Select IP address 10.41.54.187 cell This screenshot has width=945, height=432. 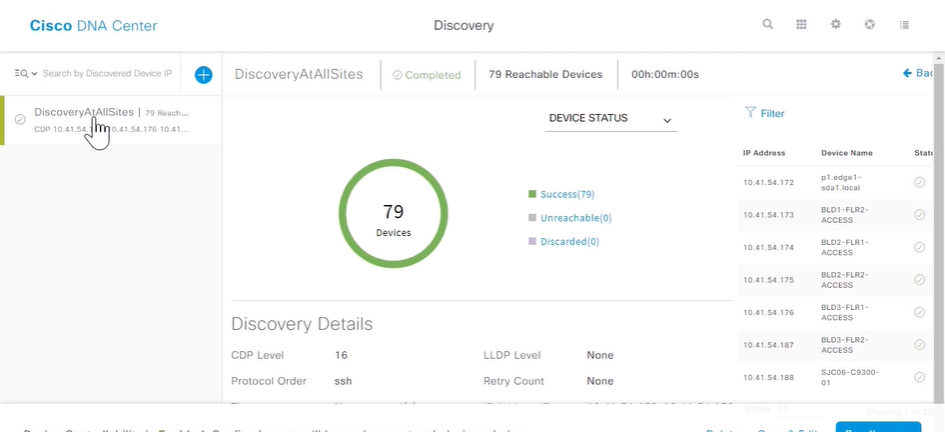click(768, 345)
